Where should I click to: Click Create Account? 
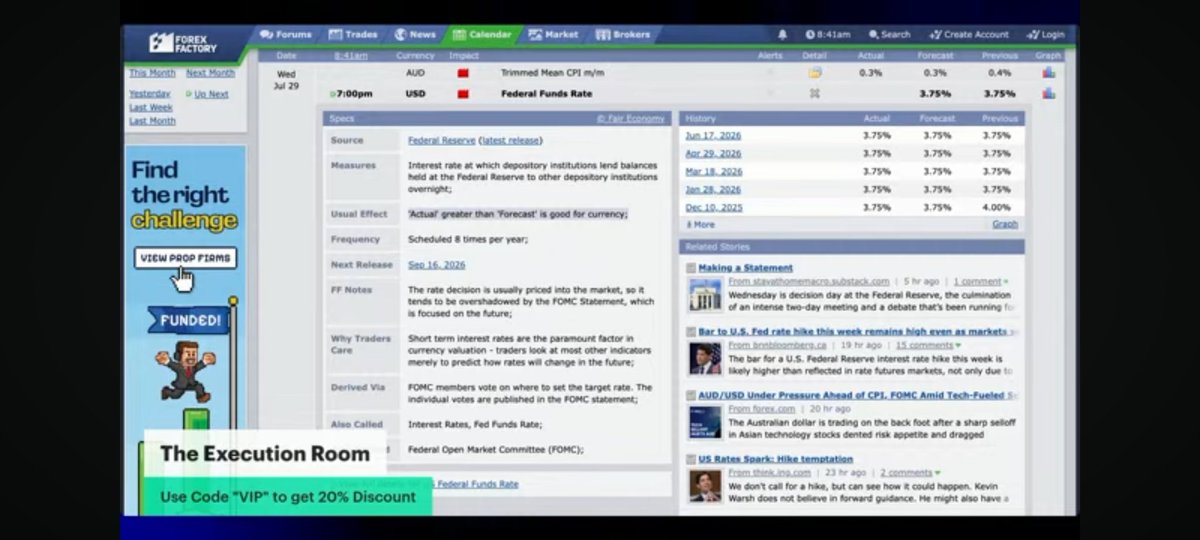pyautogui.click(x=969, y=34)
